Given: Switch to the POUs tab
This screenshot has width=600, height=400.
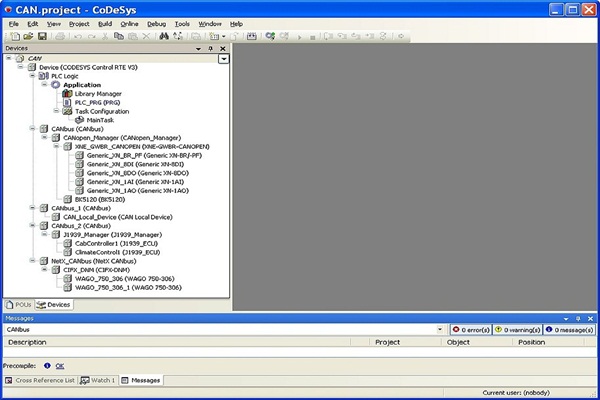Looking at the screenshot, I should [18, 303].
